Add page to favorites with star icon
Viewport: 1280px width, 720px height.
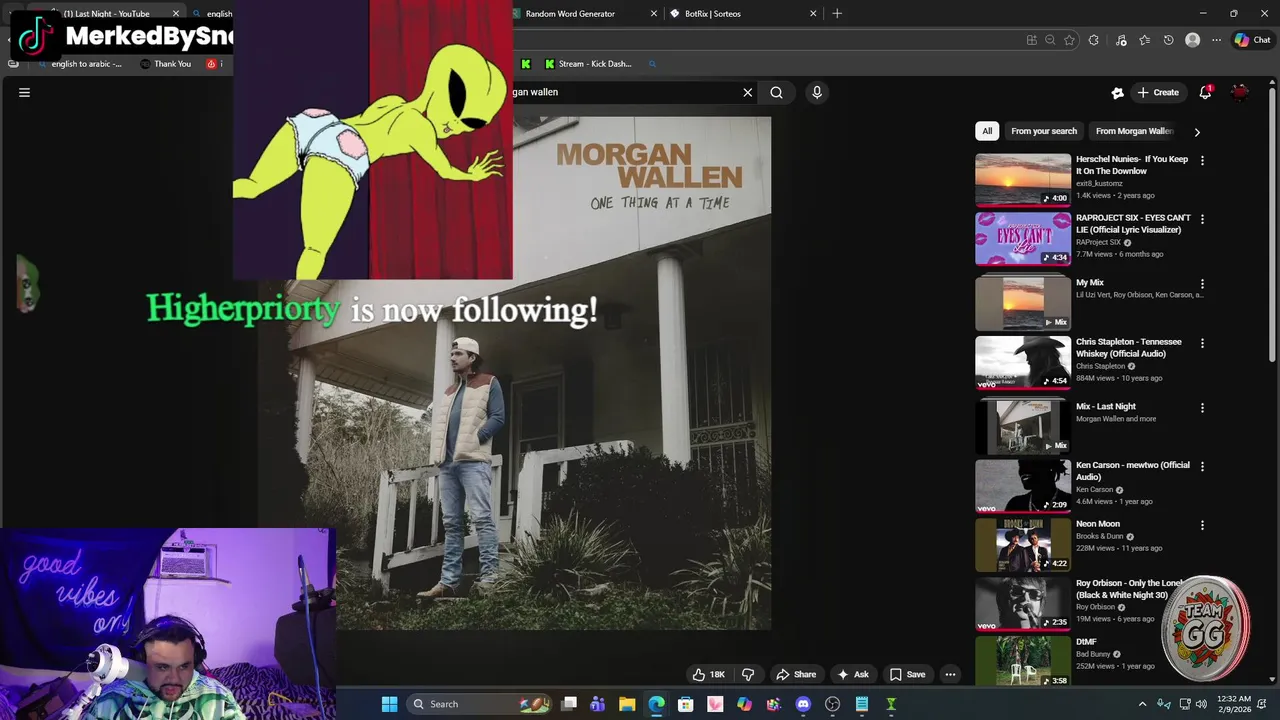coord(1069,40)
